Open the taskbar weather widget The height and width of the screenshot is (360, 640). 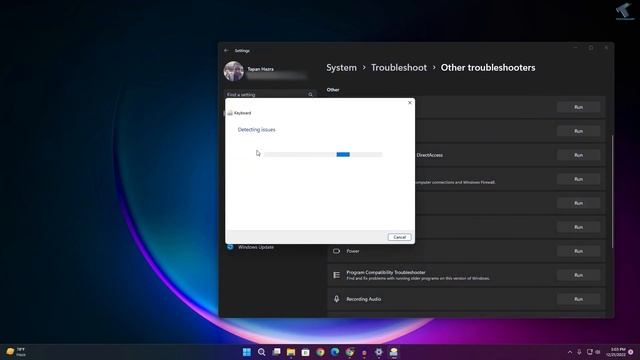[x=16, y=352]
